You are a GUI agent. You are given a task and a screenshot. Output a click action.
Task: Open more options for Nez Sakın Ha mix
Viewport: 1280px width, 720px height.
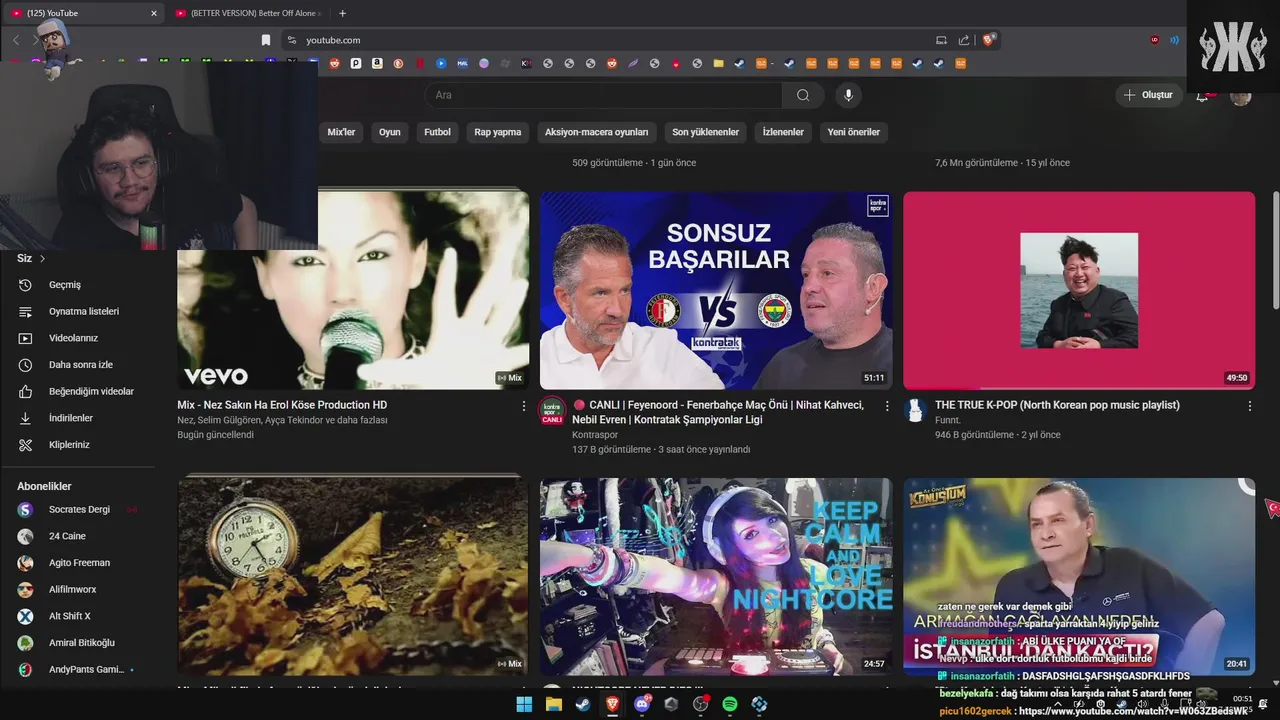pos(523,406)
